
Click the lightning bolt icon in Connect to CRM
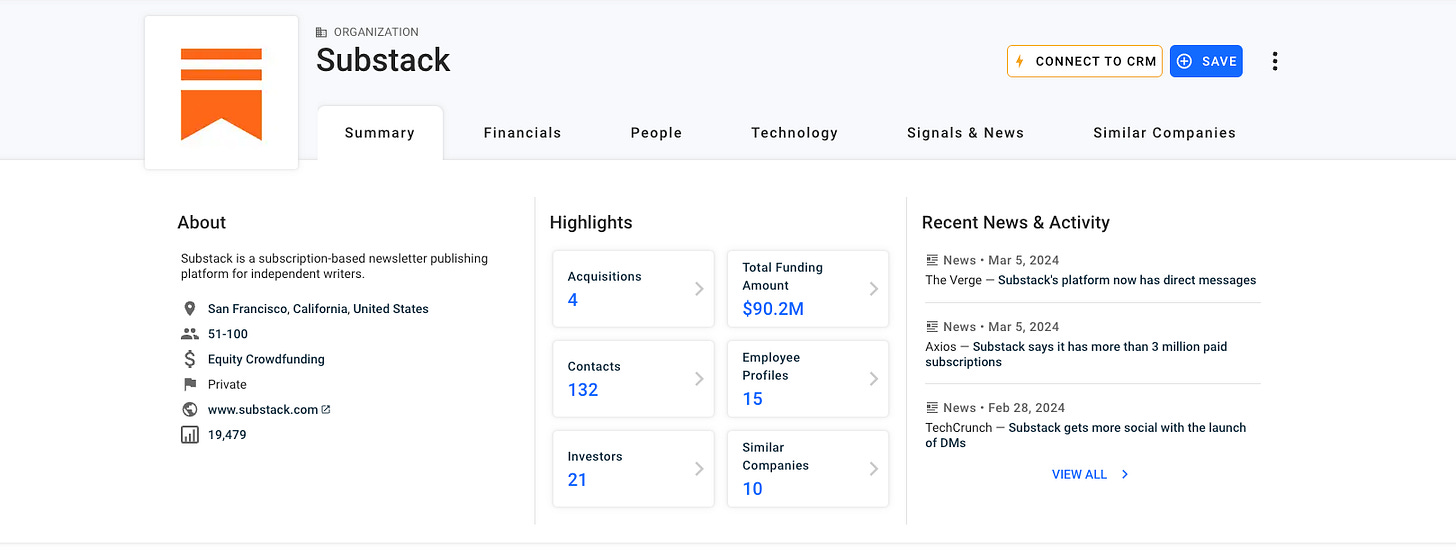tap(1020, 61)
